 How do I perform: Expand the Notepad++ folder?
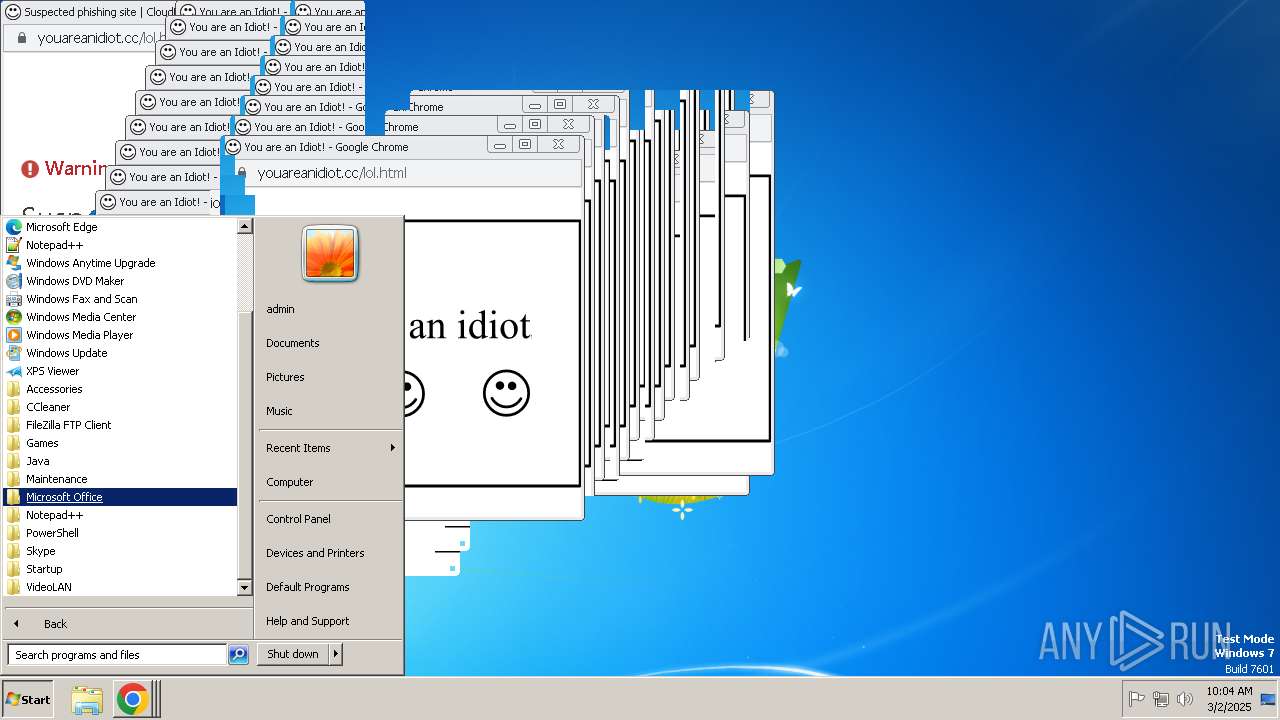120,515
